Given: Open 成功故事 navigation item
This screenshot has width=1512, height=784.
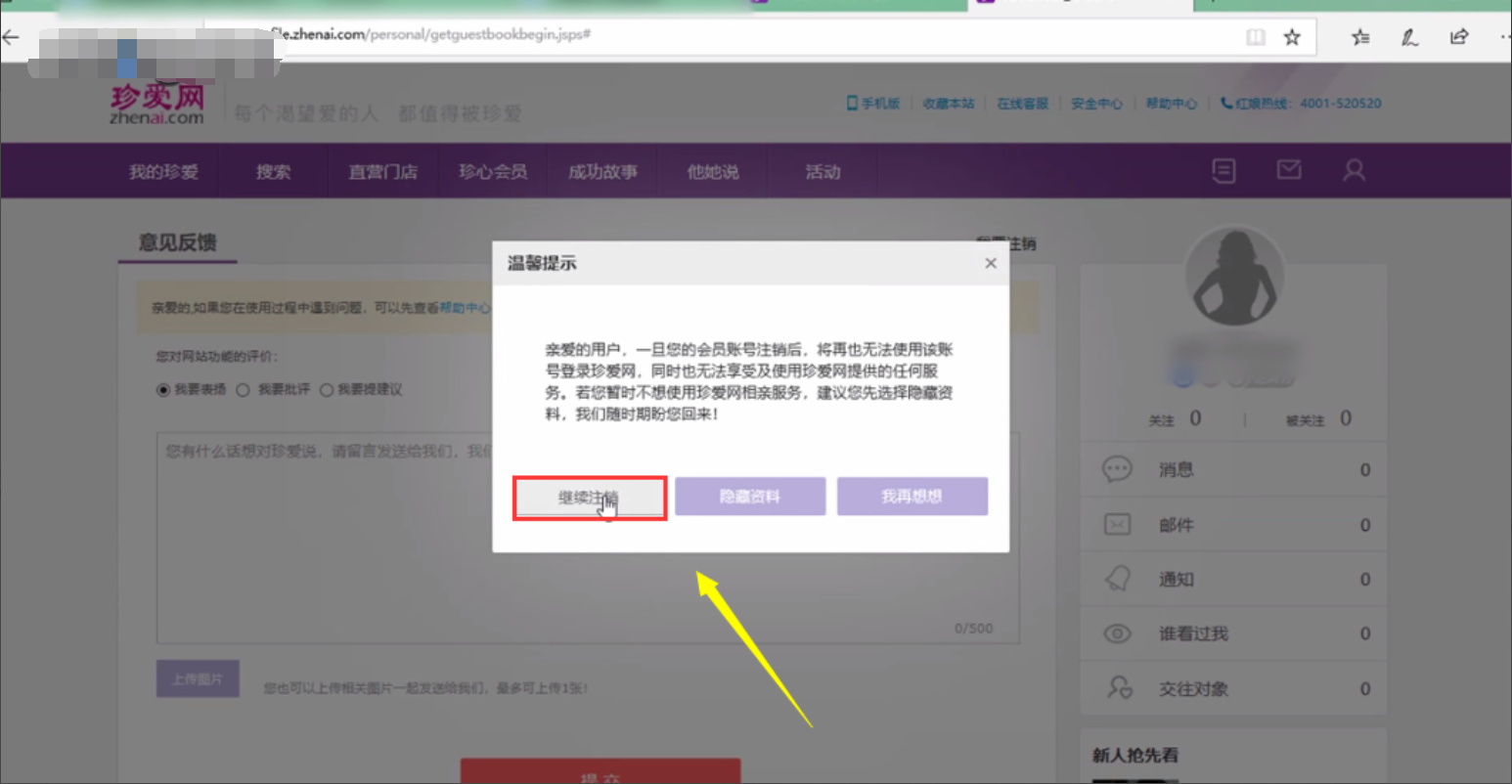Looking at the screenshot, I should [602, 171].
